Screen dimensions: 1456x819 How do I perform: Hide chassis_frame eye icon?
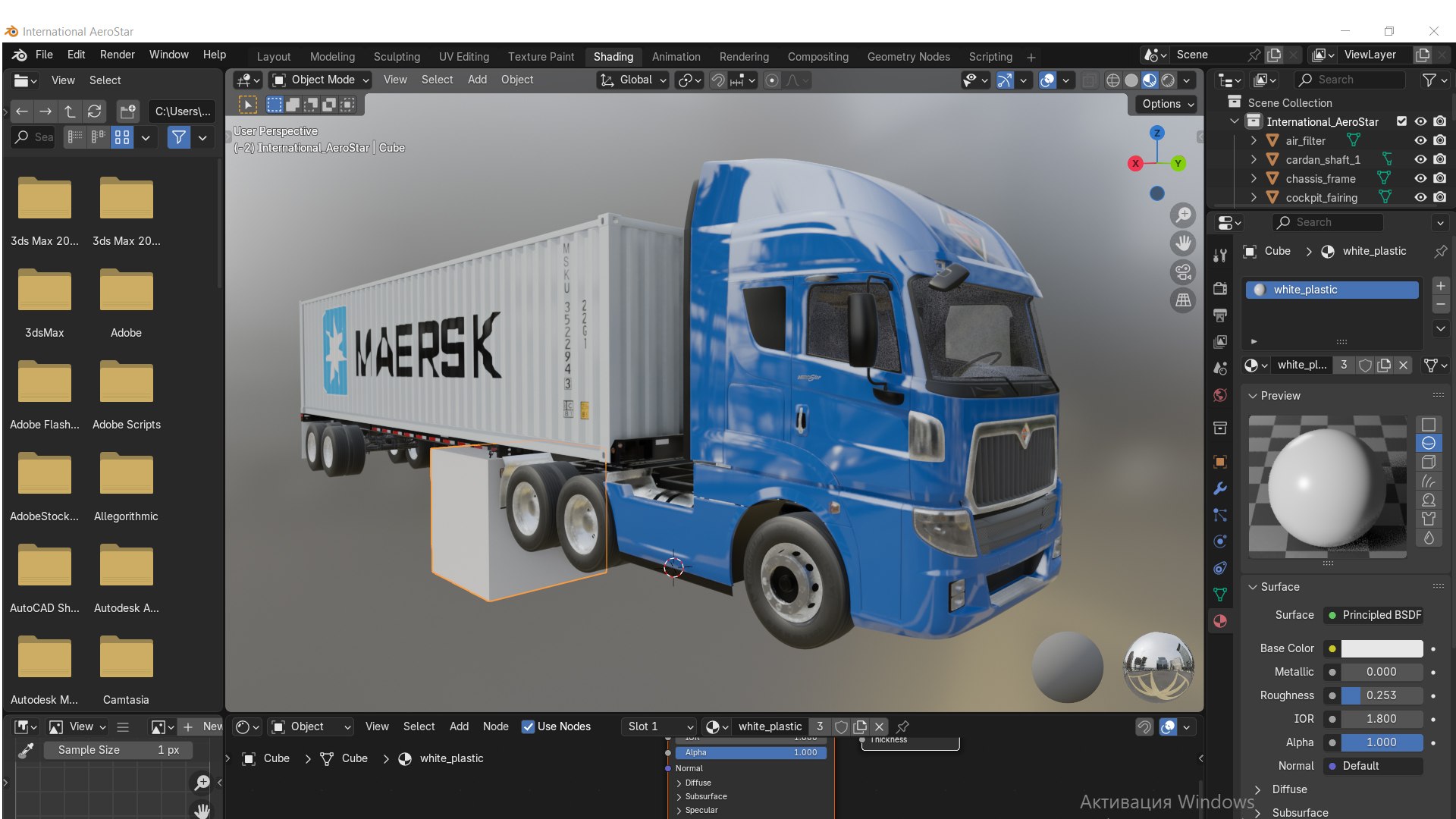coord(1420,178)
